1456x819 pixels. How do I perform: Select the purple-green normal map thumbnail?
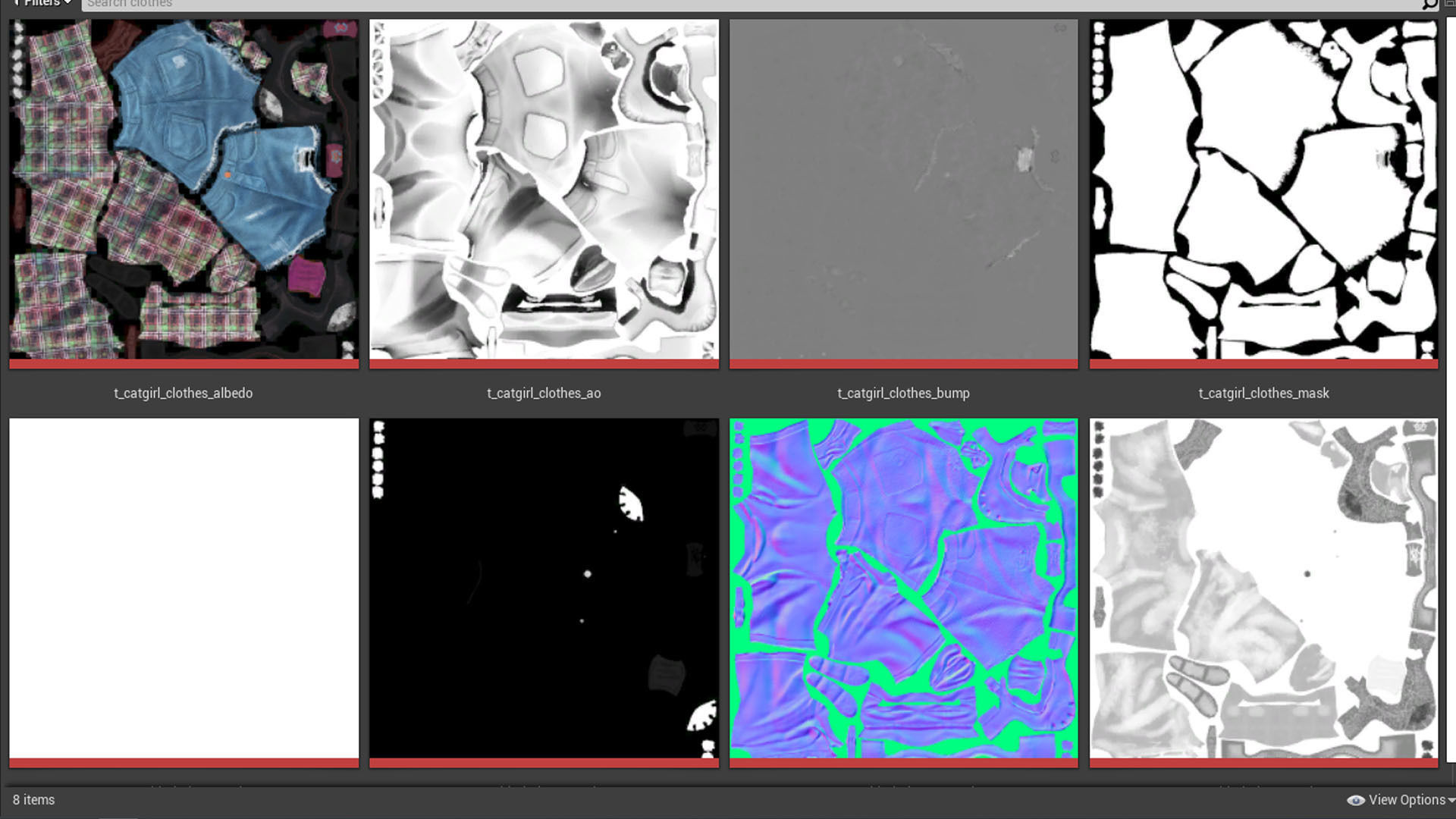[x=903, y=588]
